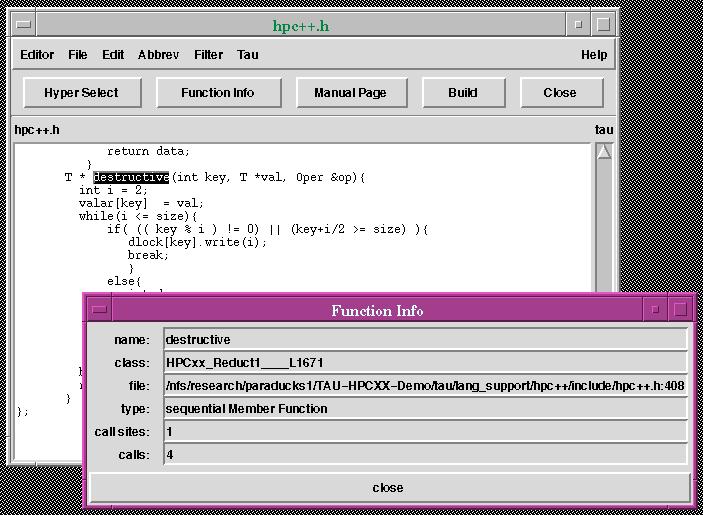Click the Function Info button

coord(219,93)
